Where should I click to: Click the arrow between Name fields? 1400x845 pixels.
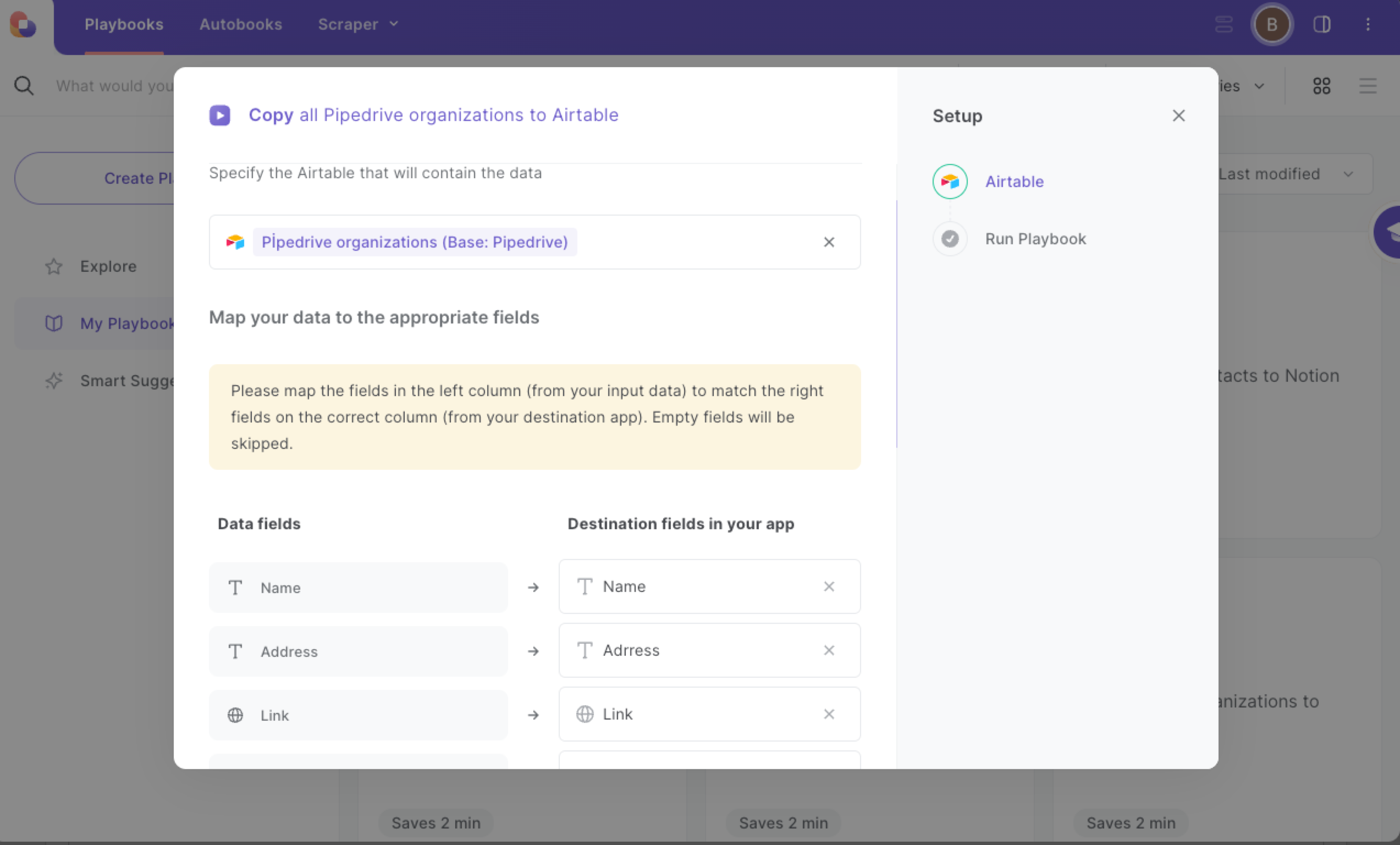533,588
